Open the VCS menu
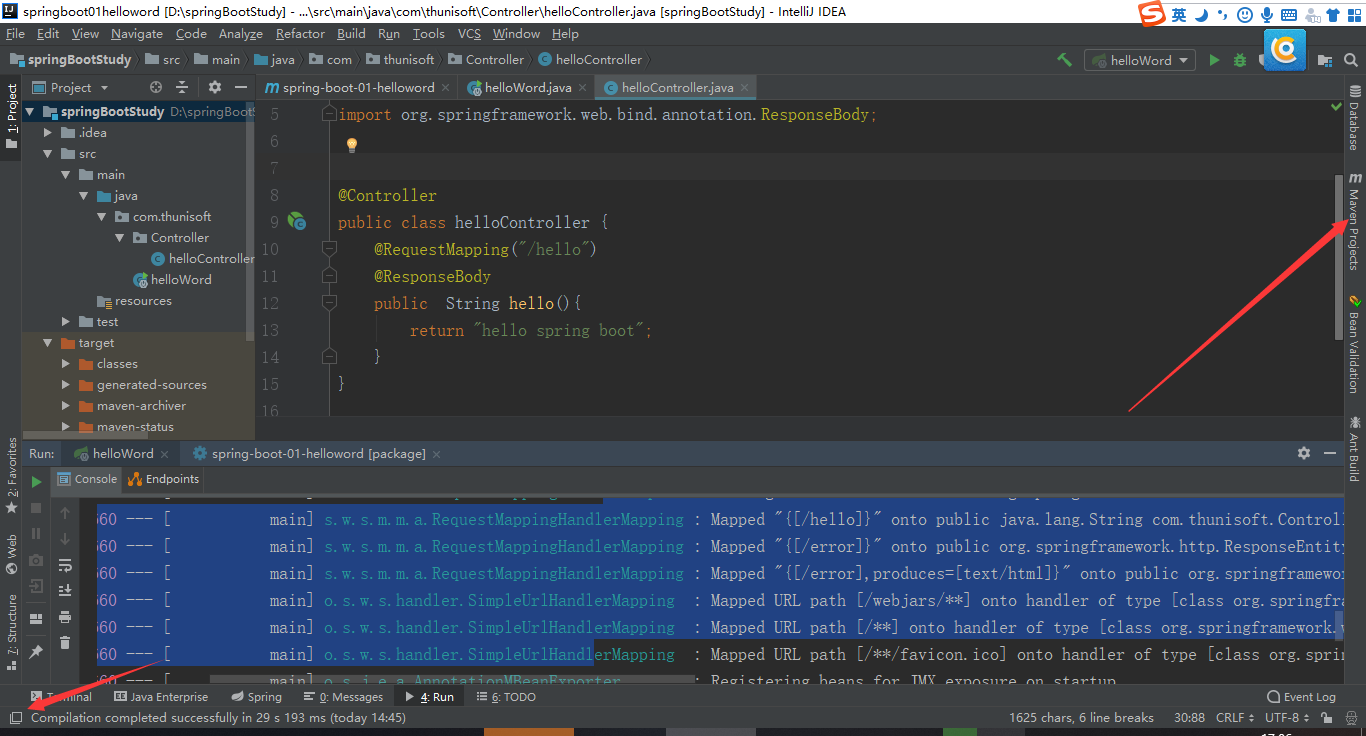The width and height of the screenshot is (1366, 736). [469, 34]
